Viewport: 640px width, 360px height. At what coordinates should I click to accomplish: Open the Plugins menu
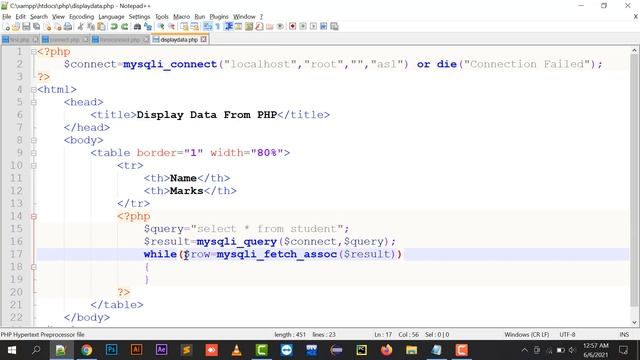click(219, 17)
